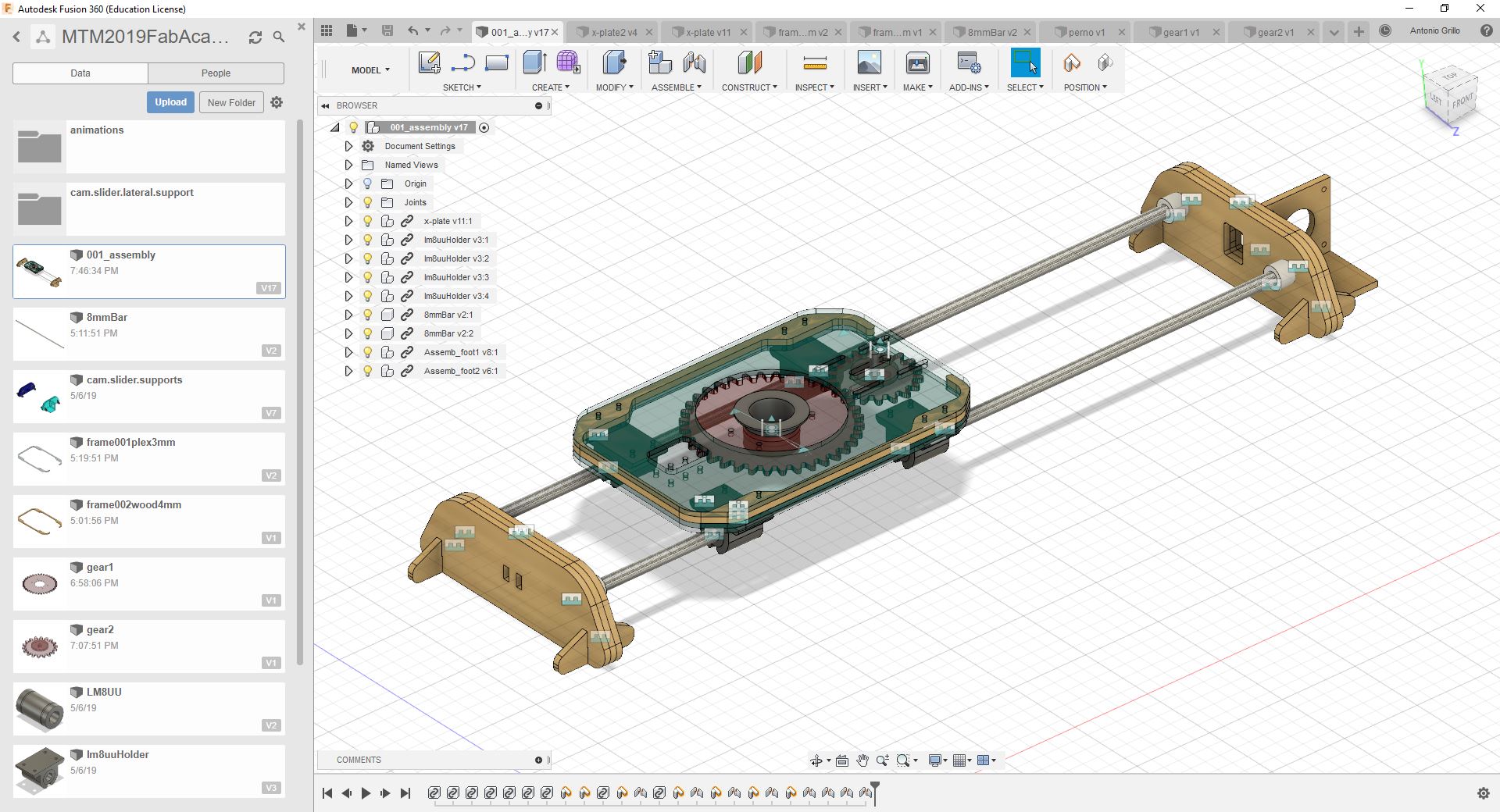1500x812 pixels.
Task: Click the Revert Position icon
Action: coord(1105,62)
